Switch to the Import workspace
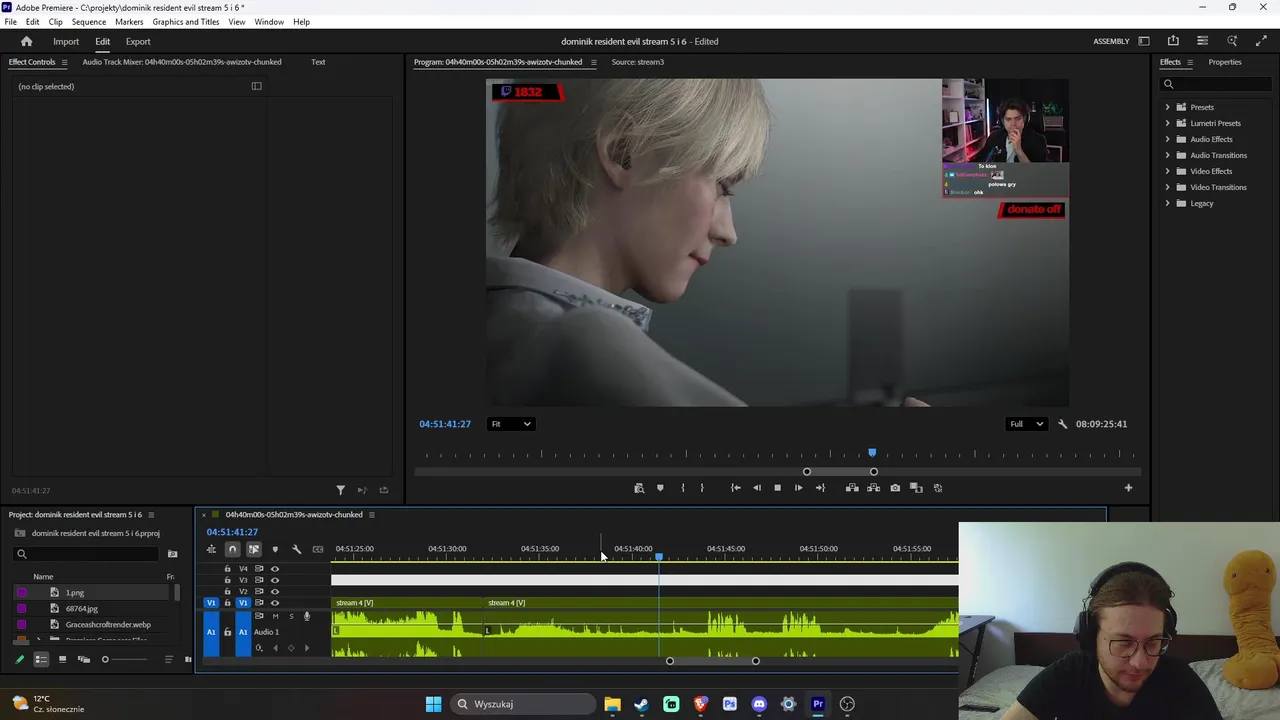1280x720 pixels. click(x=66, y=41)
